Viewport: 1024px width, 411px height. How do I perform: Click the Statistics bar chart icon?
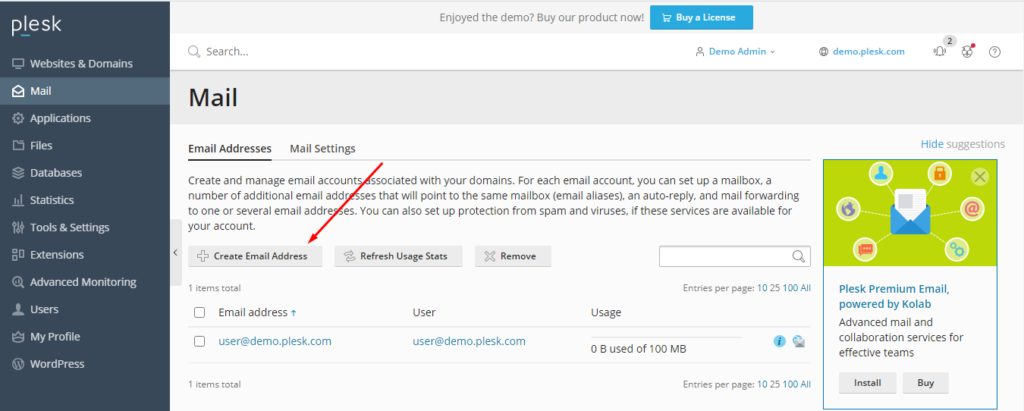pos(18,201)
